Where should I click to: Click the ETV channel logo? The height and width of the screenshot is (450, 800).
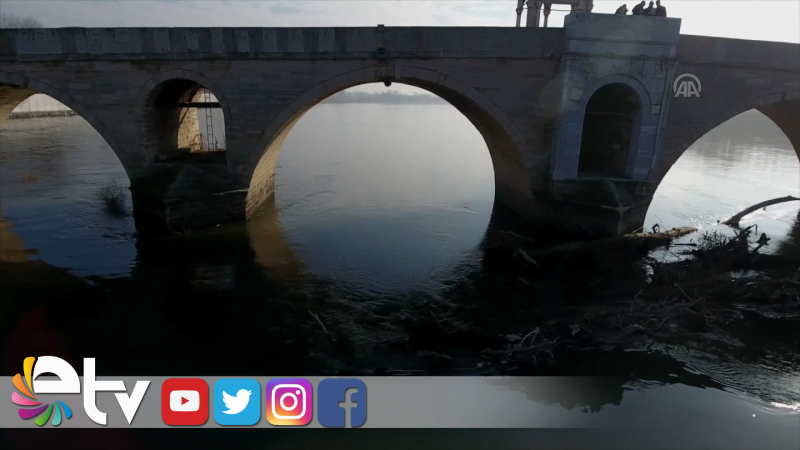[80, 392]
